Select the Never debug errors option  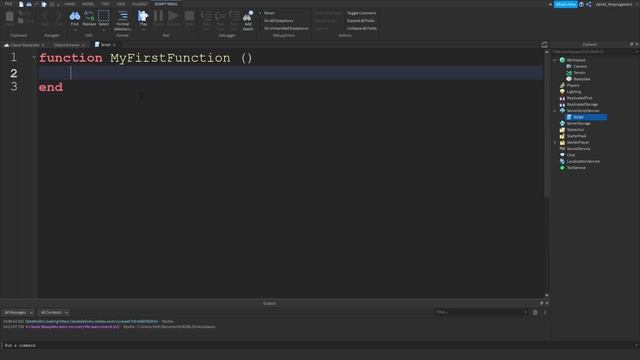click(269, 13)
